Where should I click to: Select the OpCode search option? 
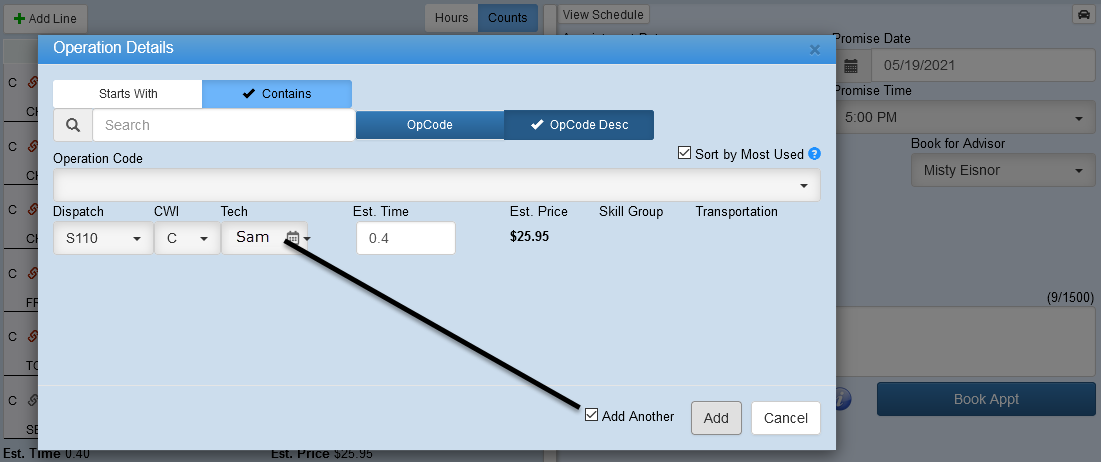[x=430, y=125]
